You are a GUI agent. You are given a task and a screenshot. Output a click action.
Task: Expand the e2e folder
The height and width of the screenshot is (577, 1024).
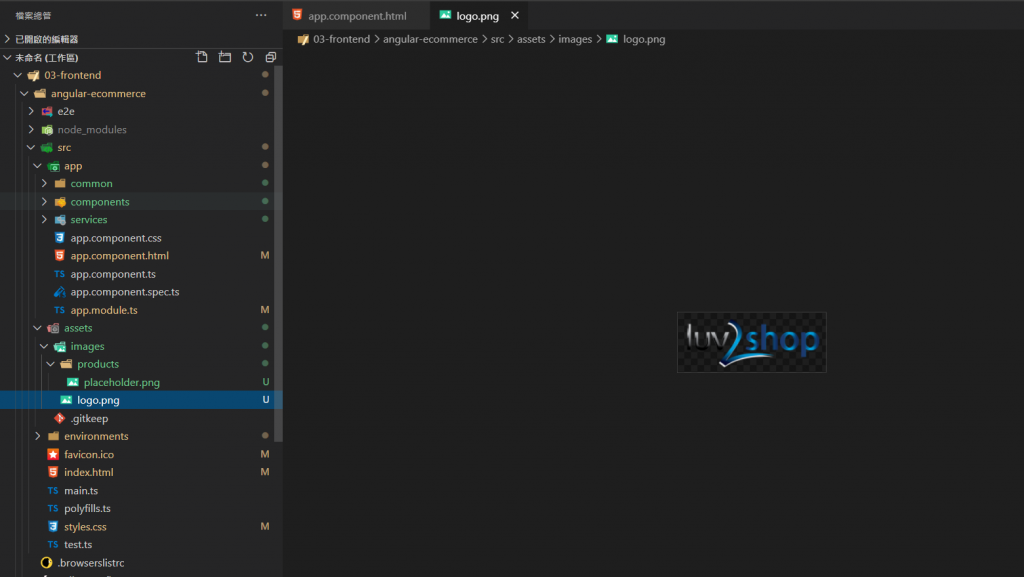[x=31, y=111]
